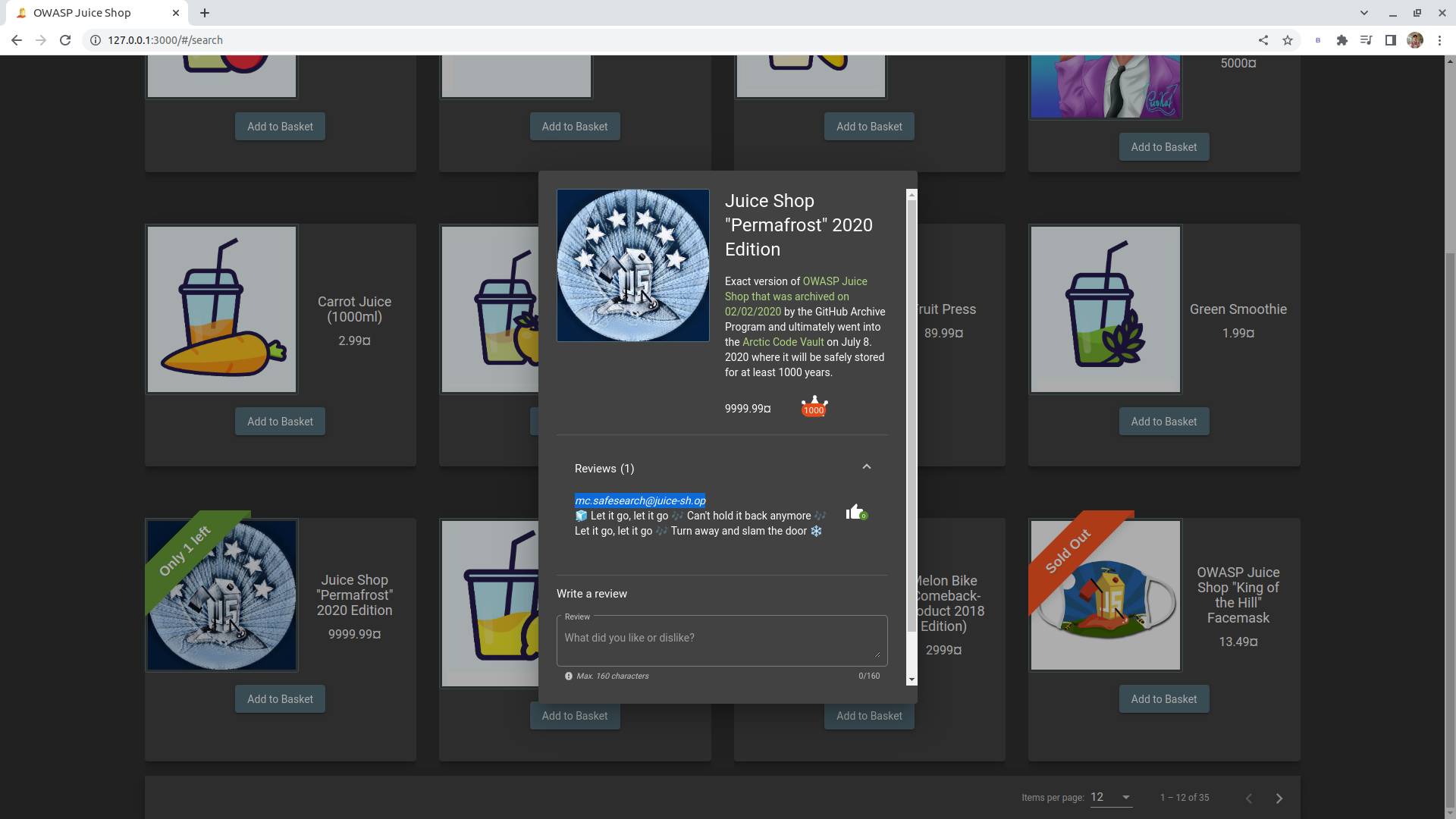Collapse the Reviews section
The image size is (1456, 819).
point(867,467)
